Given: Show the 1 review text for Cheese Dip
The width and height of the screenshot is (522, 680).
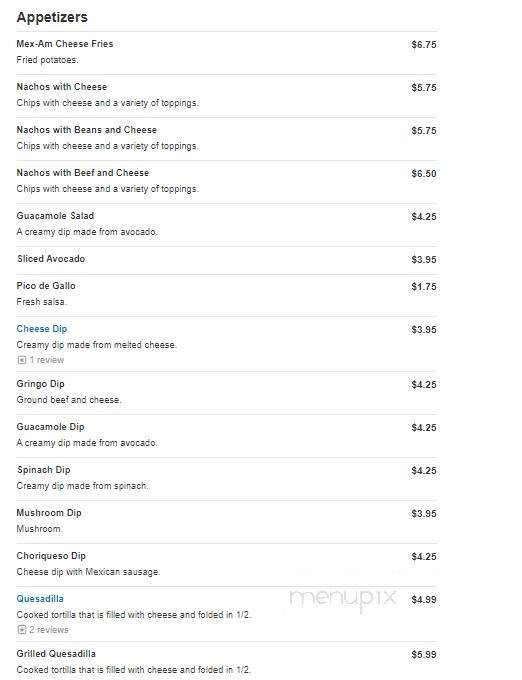Looking at the screenshot, I should 47,360.
